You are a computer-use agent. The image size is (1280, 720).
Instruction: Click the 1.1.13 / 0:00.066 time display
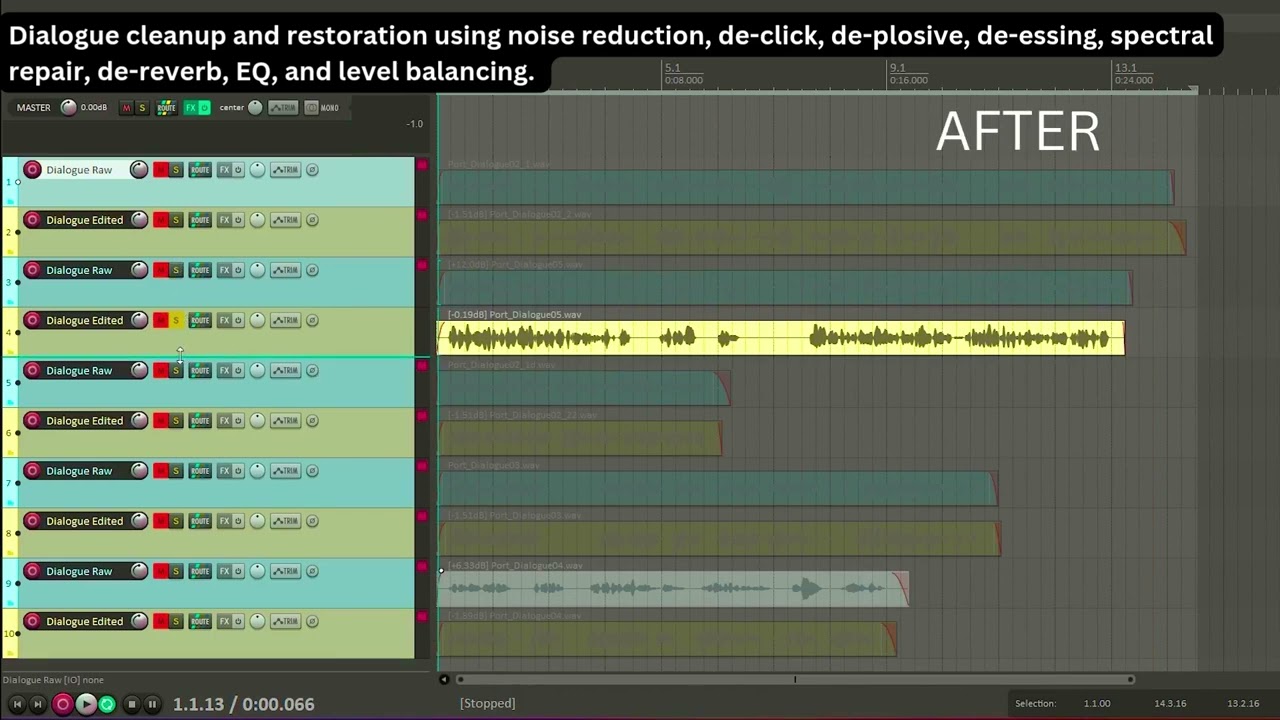tap(243, 704)
